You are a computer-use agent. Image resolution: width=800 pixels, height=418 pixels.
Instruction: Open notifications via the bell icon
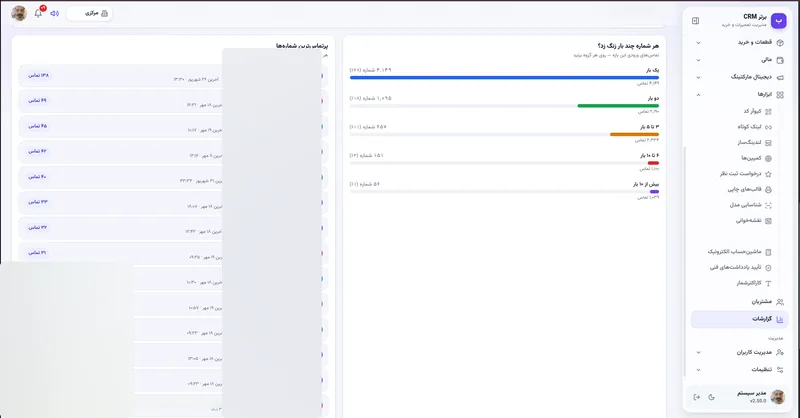38,13
